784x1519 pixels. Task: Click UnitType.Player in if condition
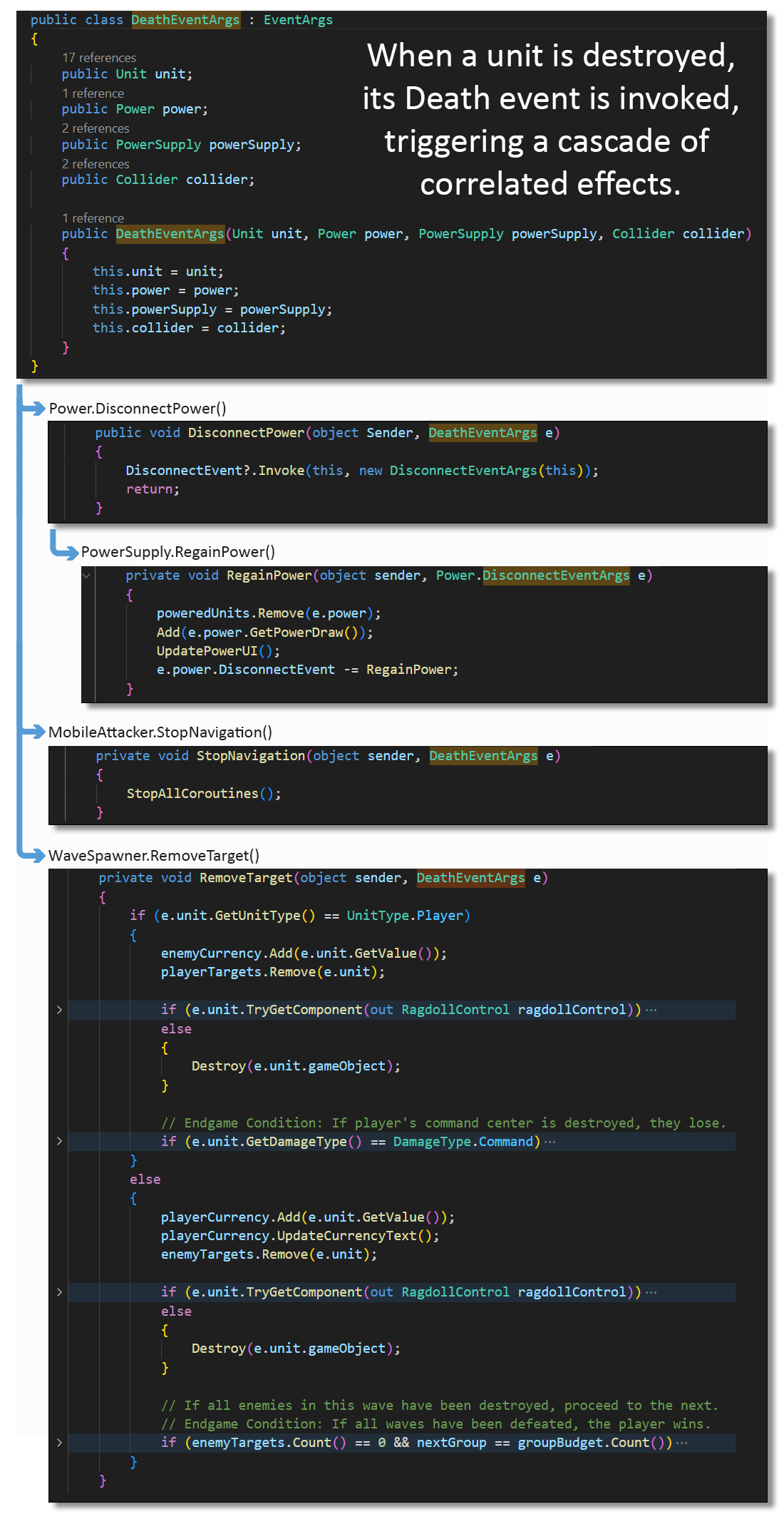[x=405, y=916]
